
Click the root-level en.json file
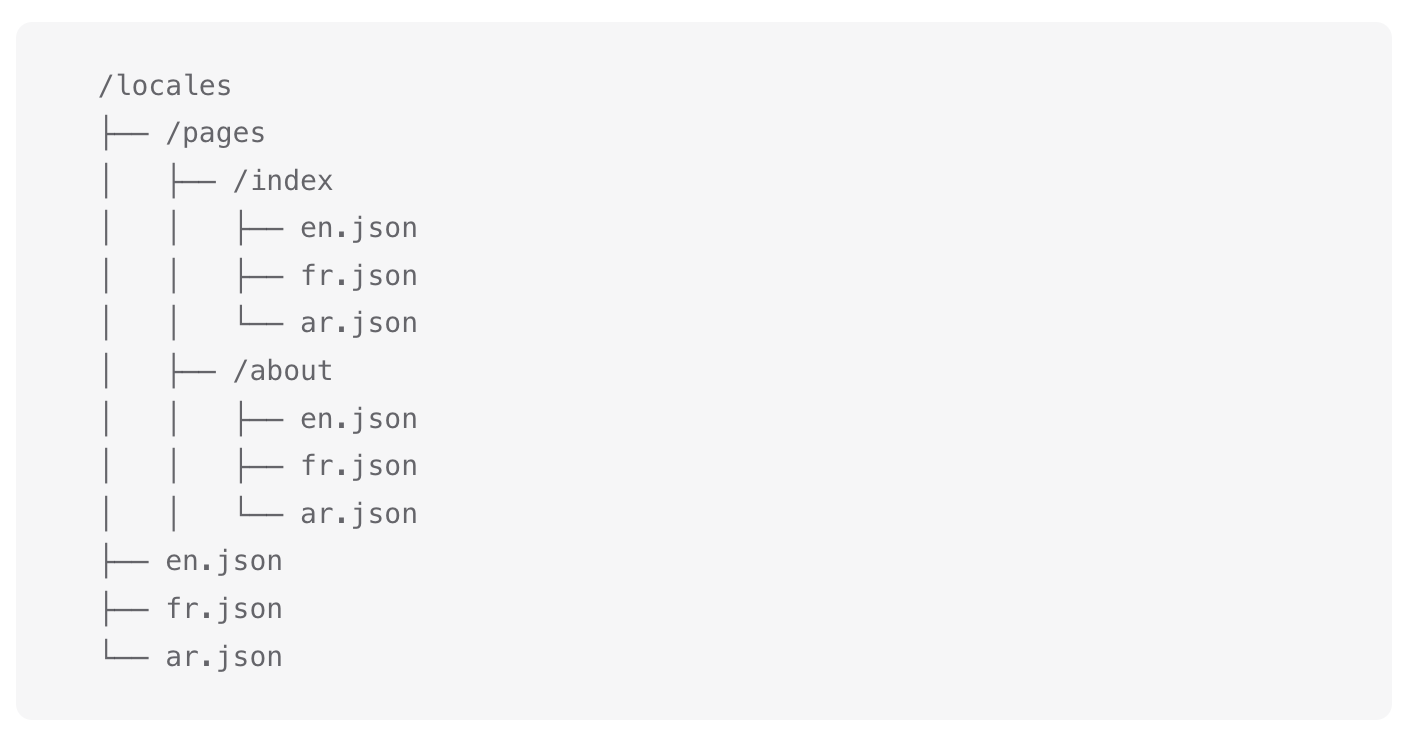click(224, 561)
